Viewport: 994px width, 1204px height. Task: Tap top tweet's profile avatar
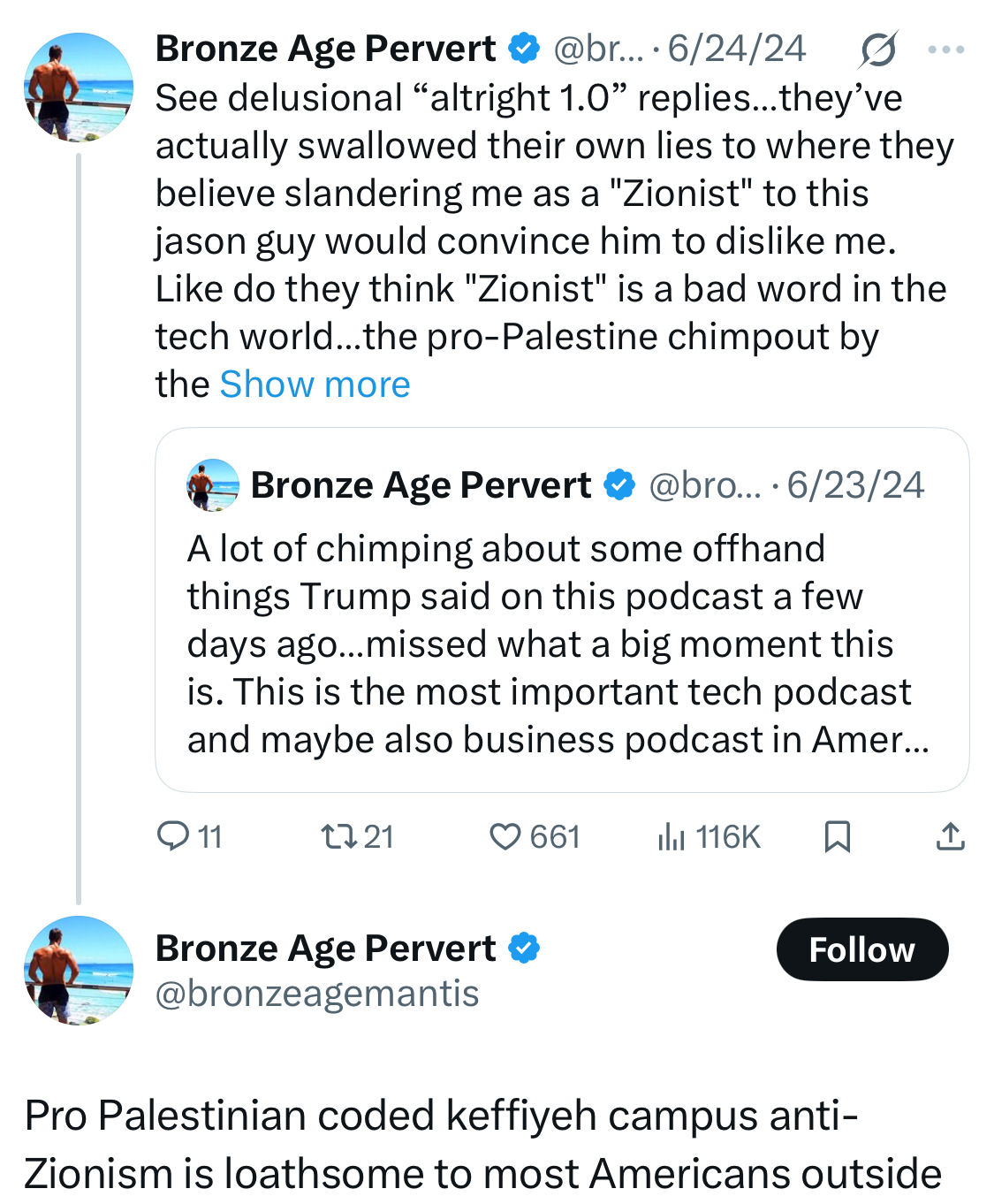[79, 88]
